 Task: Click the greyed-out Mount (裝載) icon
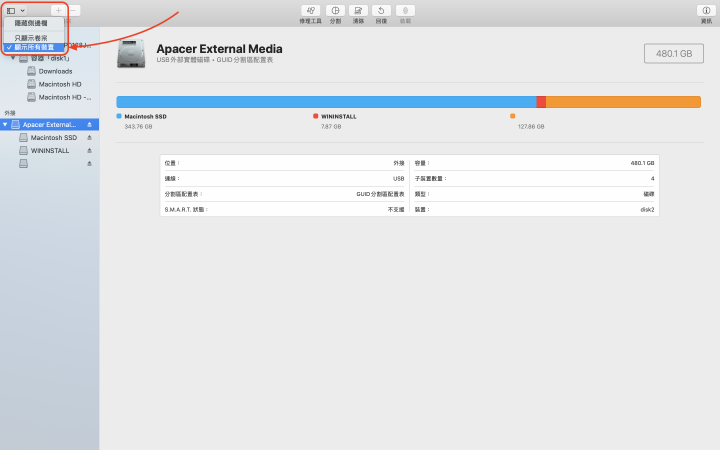coord(405,11)
